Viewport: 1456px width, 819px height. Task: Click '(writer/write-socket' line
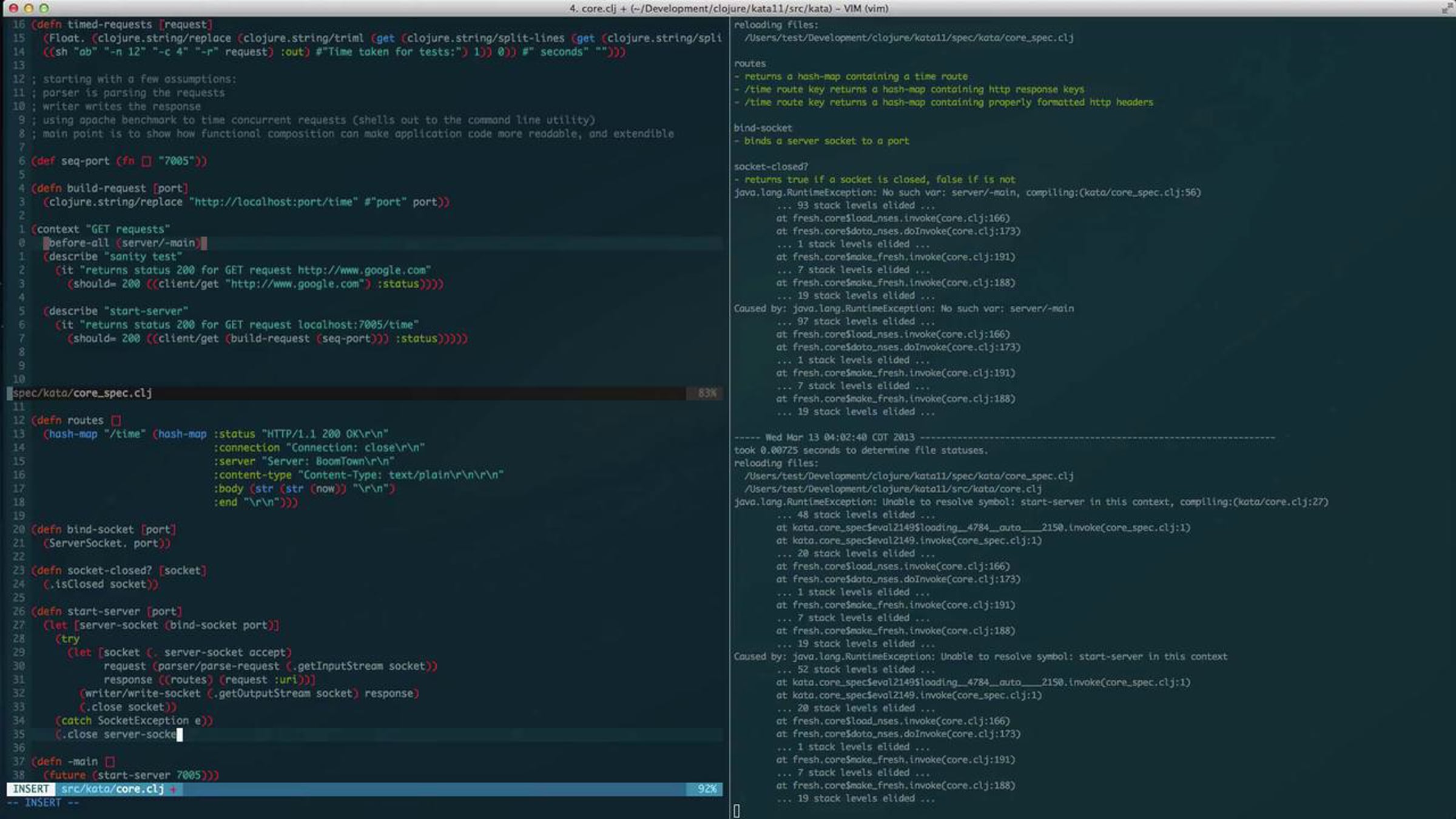coord(249,693)
